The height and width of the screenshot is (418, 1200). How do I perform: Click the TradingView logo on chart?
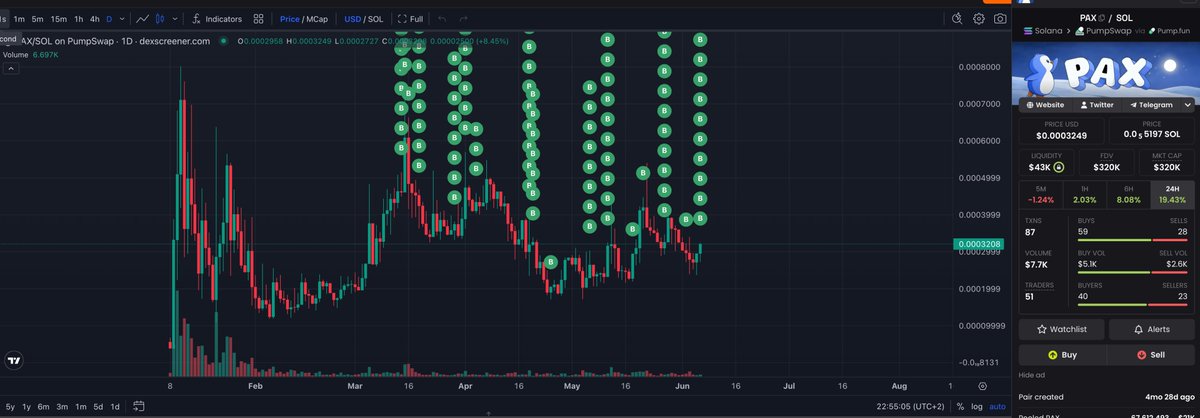click(x=14, y=361)
